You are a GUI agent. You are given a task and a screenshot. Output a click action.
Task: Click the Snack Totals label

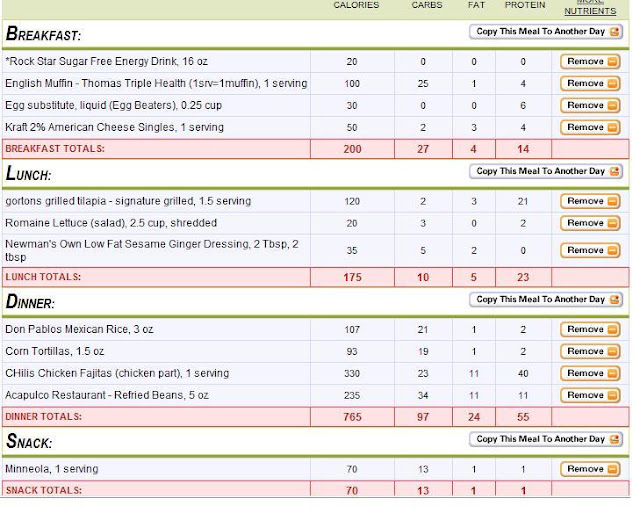click(x=44, y=490)
